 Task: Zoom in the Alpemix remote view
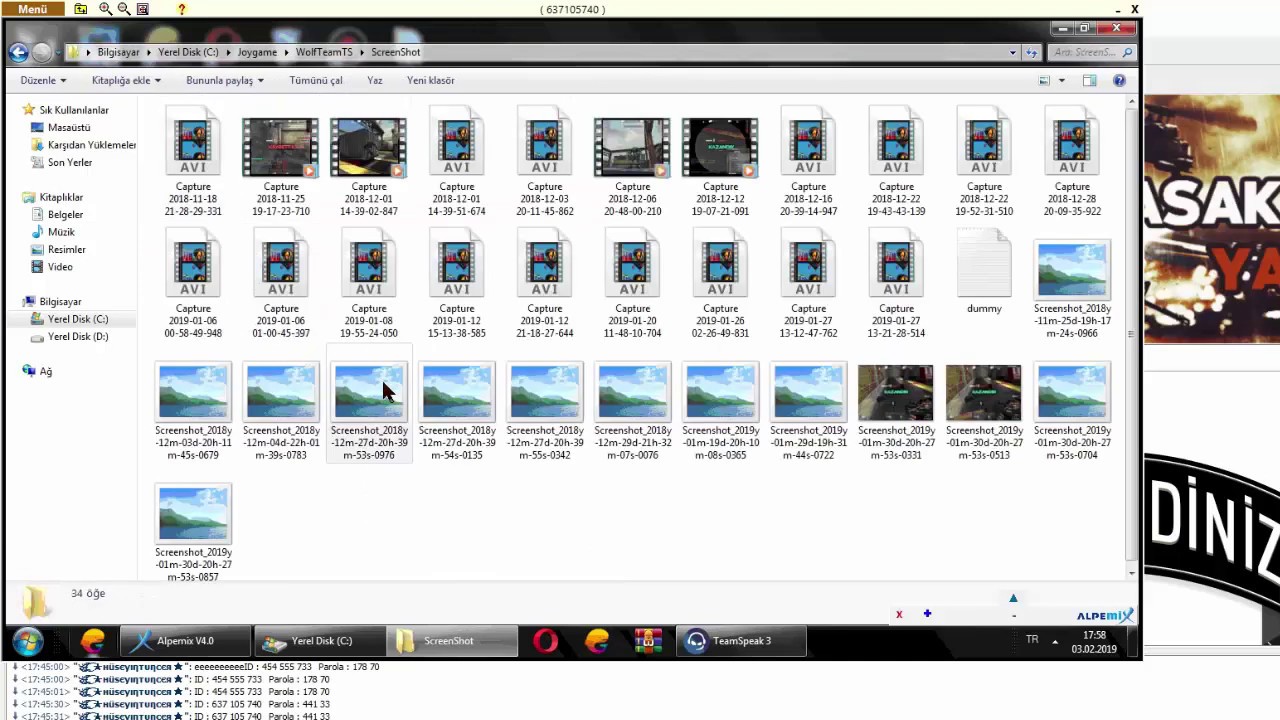[x=105, y=9]
